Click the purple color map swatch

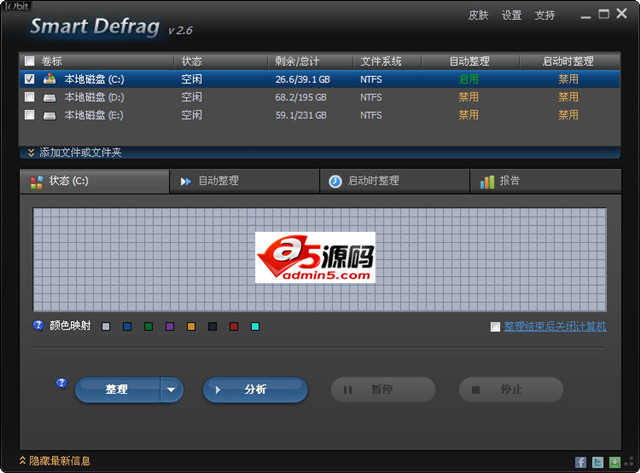click(170, 326)
